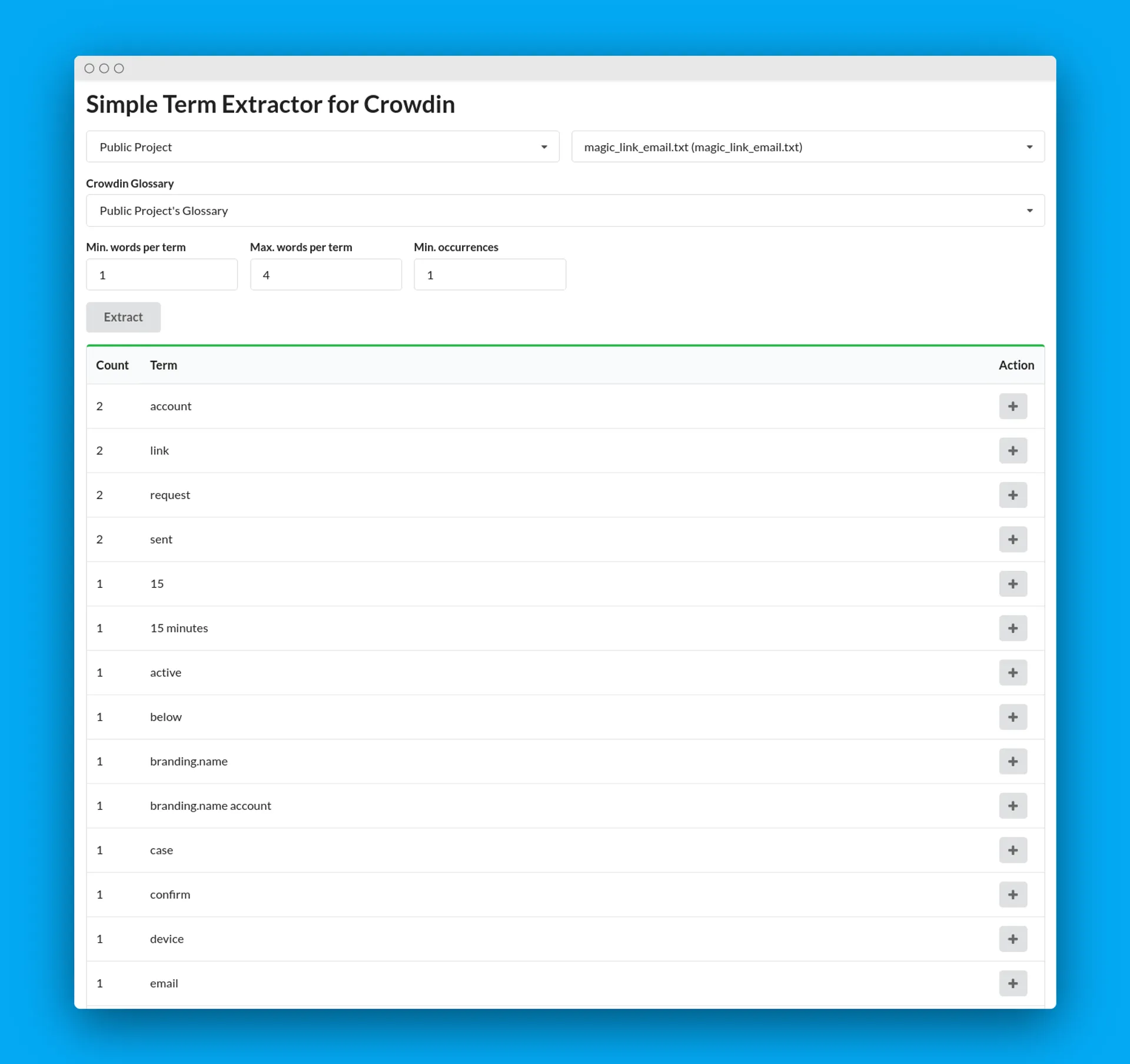Open the Public Project dropdown

[x=323, y=147]
